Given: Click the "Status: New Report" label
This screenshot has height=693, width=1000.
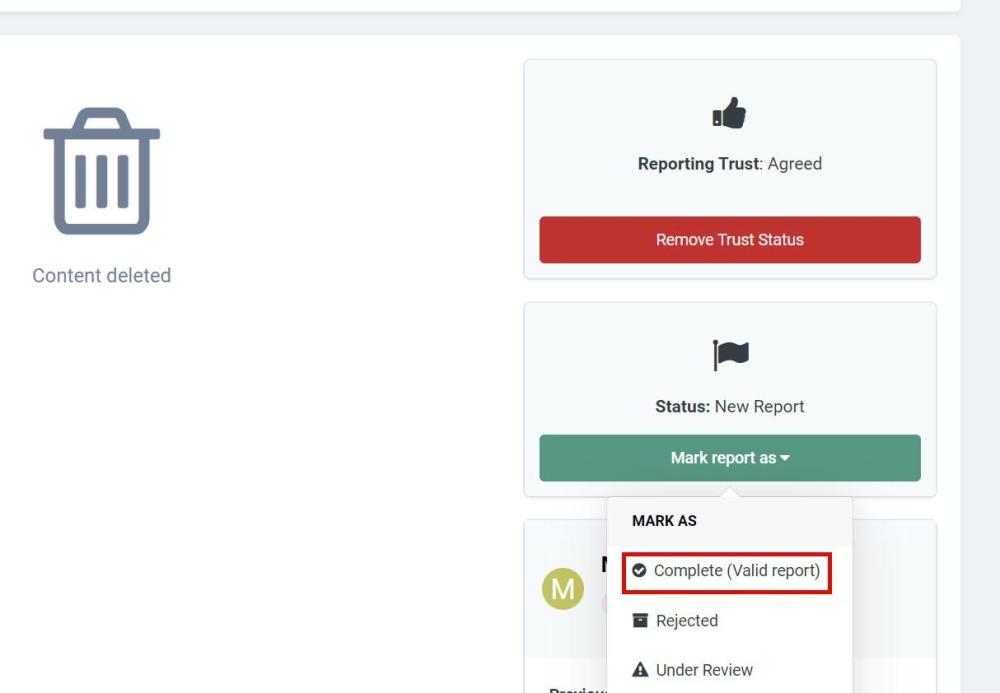Looking at the screenshot, I should click(730, 407).
